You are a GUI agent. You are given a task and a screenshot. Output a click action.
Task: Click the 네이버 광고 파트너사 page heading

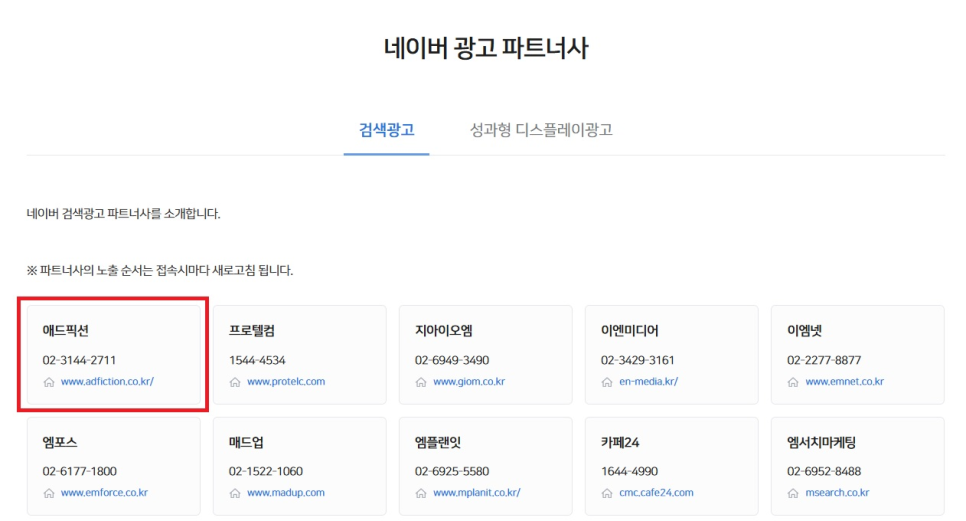coord(485,48)
